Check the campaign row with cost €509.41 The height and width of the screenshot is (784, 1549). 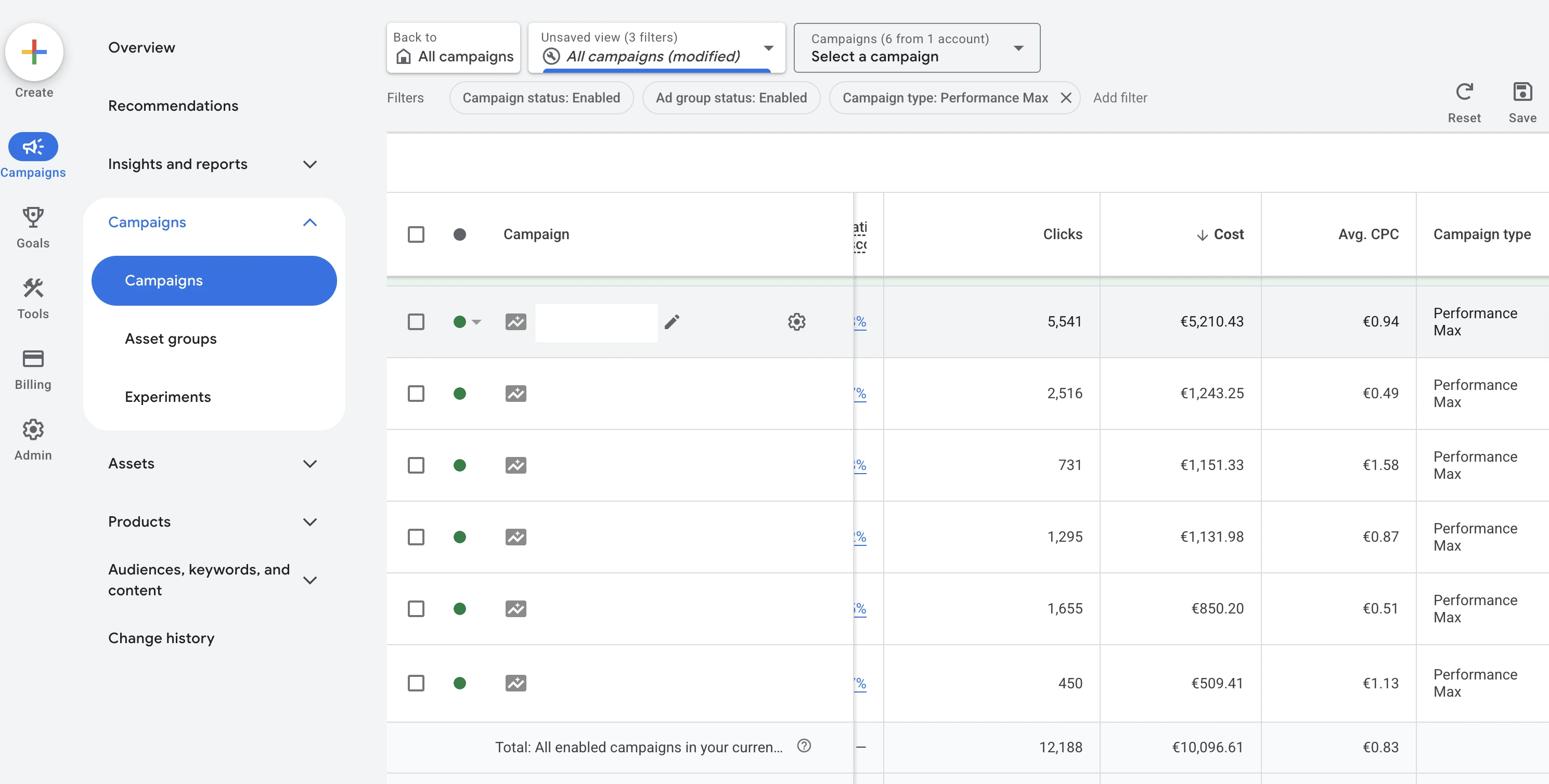click(416, 683)
